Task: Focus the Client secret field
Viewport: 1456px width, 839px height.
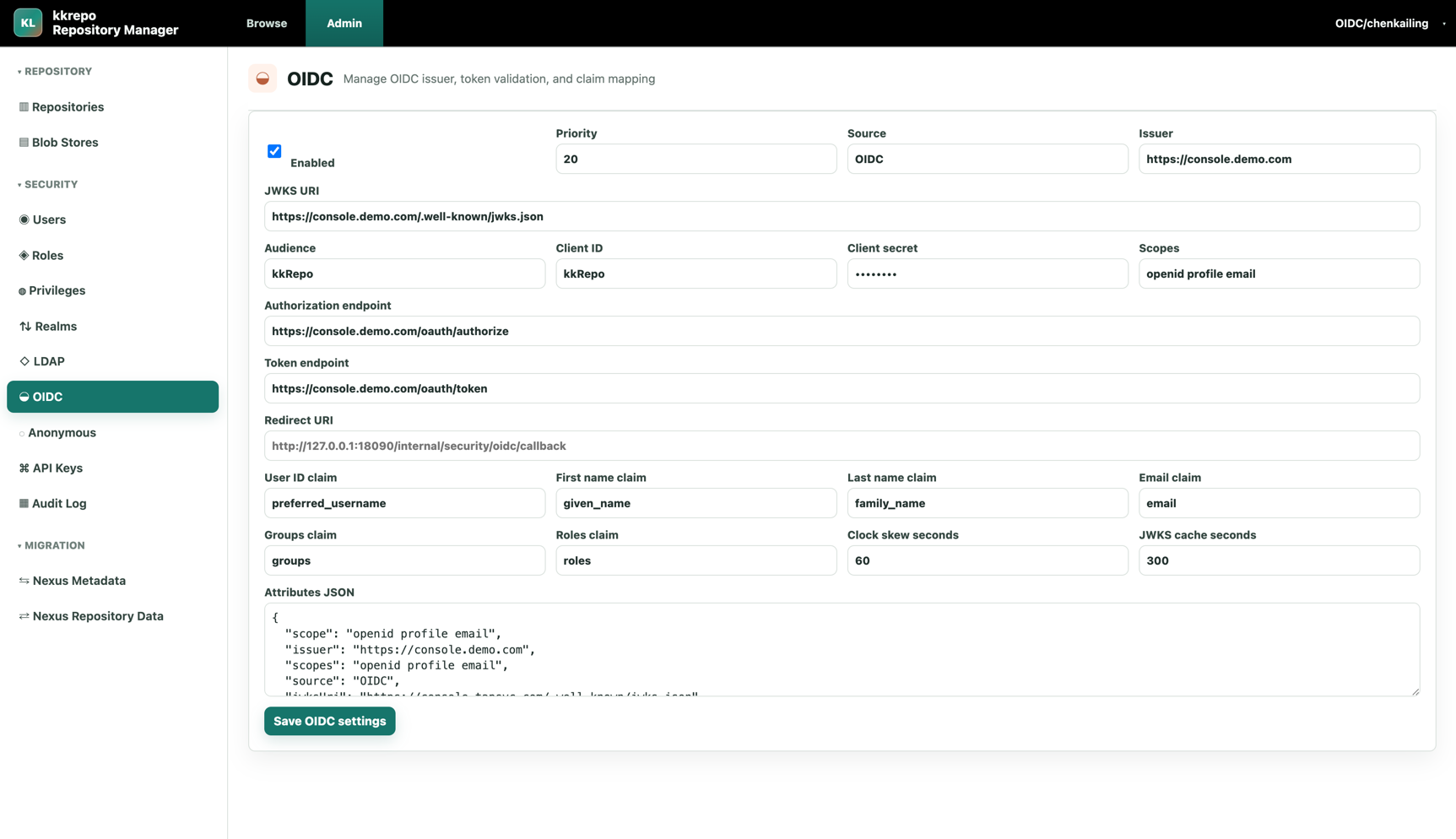Action: click(x=988, y=273)
